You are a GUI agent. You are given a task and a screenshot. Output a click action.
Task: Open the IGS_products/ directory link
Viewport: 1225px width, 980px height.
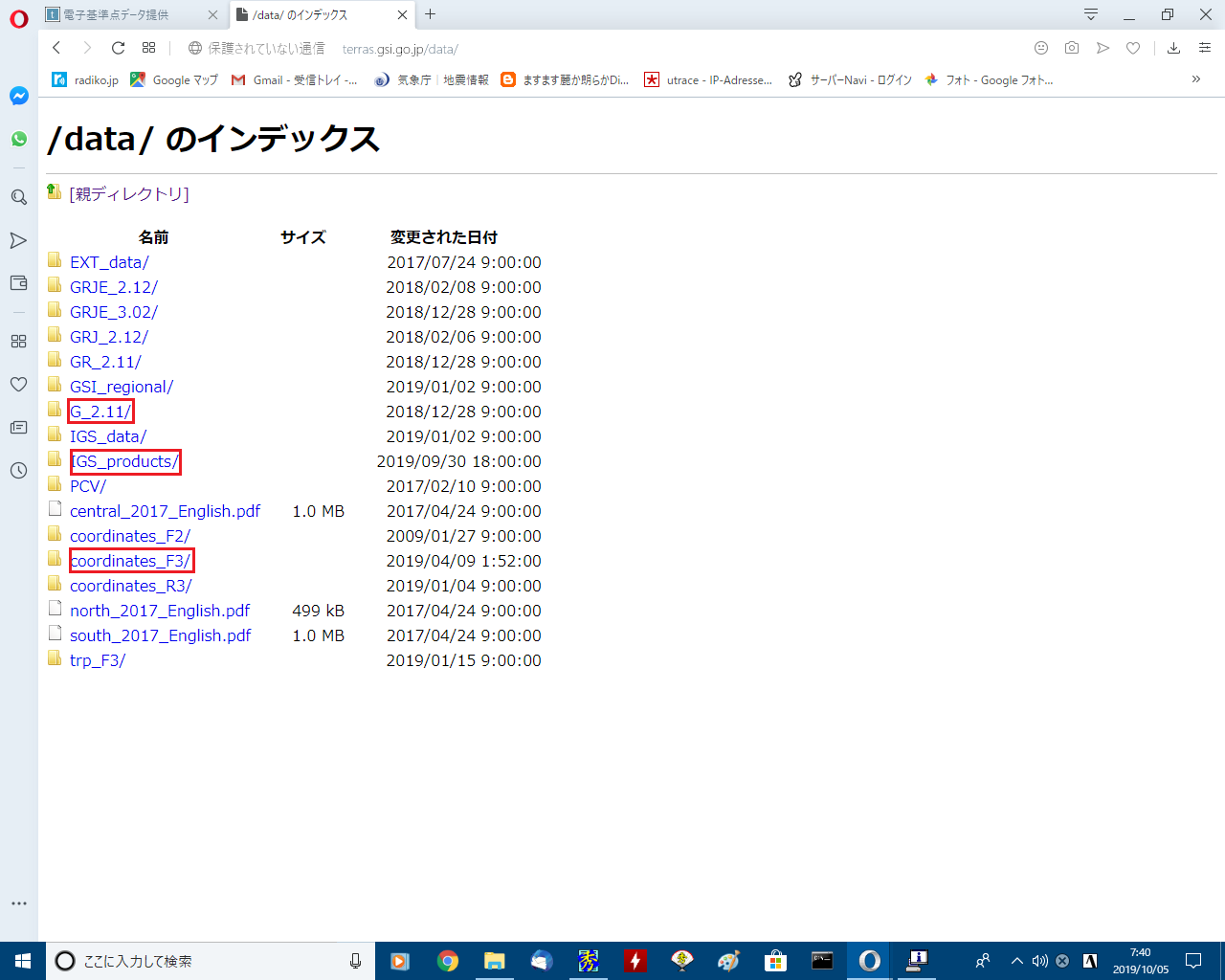pyautogui.click(x=124, y=461)
